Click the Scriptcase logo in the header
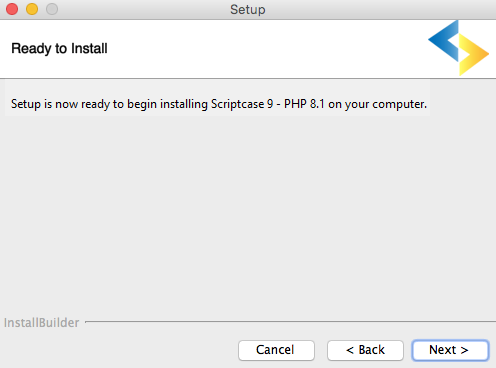496x368 pixels. [x=458, y=48]
